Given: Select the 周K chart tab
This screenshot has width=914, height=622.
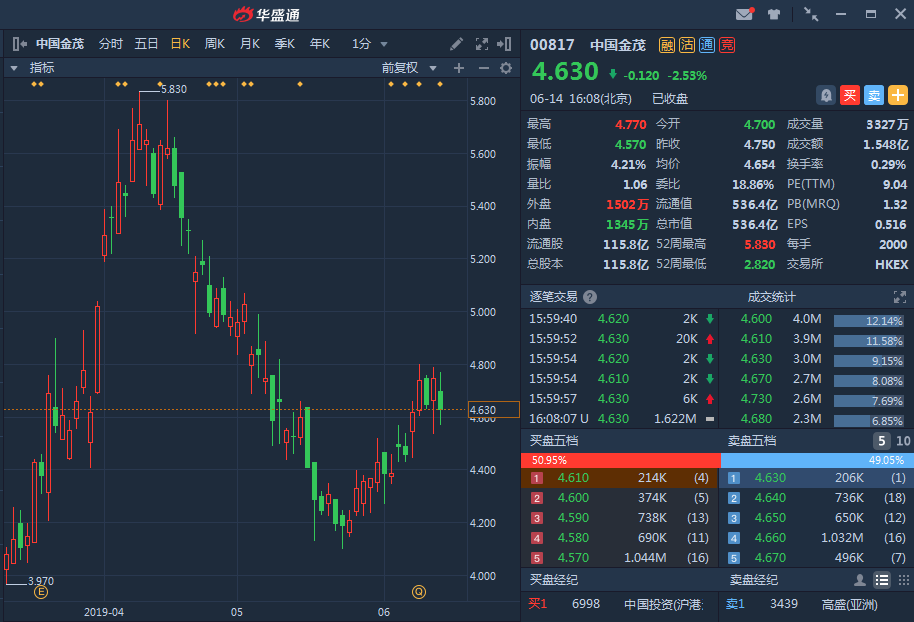Looking at the screenshot, I should pyautogui.click(x=215, y=44).
